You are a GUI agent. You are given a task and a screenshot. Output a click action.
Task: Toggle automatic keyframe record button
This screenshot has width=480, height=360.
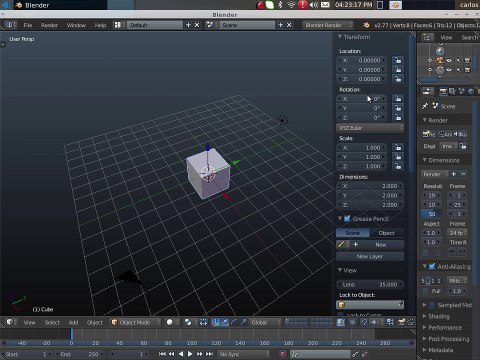[283, 354]
